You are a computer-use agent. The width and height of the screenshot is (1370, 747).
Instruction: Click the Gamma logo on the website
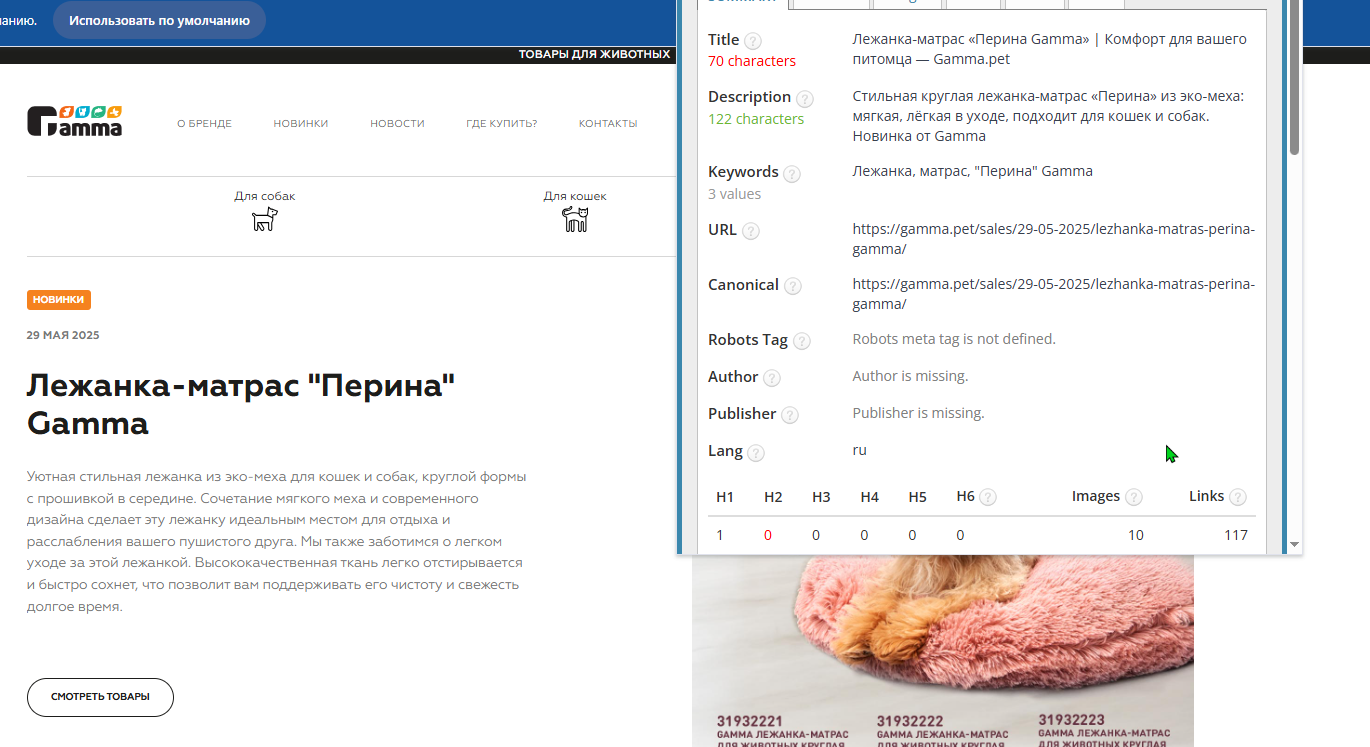click(x=75, y=121)
